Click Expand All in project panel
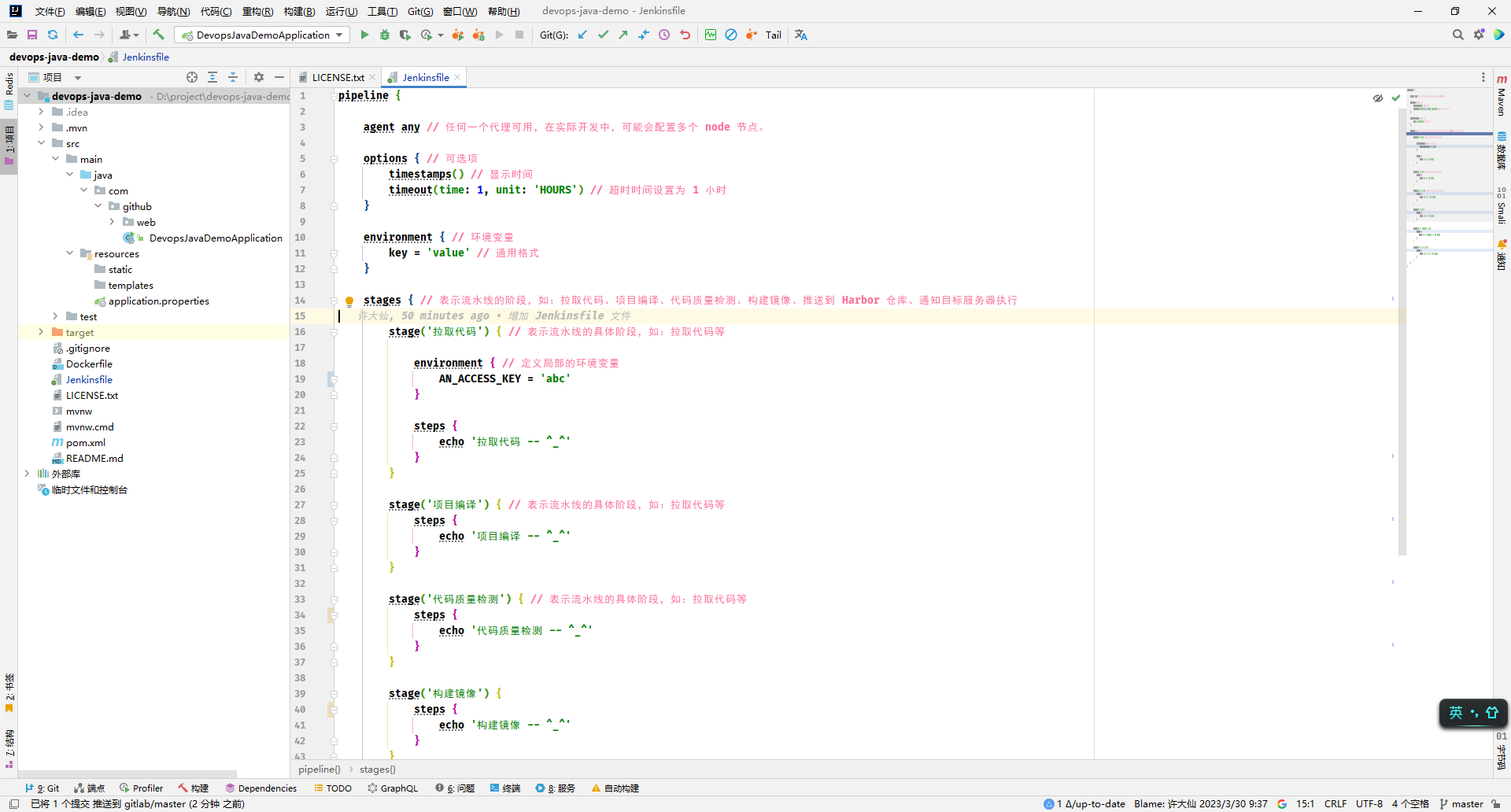This screenshot has width=1511, height=812. (212, 77)
